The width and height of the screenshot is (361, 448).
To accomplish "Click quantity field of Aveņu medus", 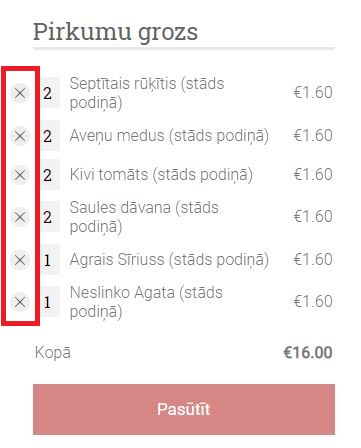I will pos(50,136).
